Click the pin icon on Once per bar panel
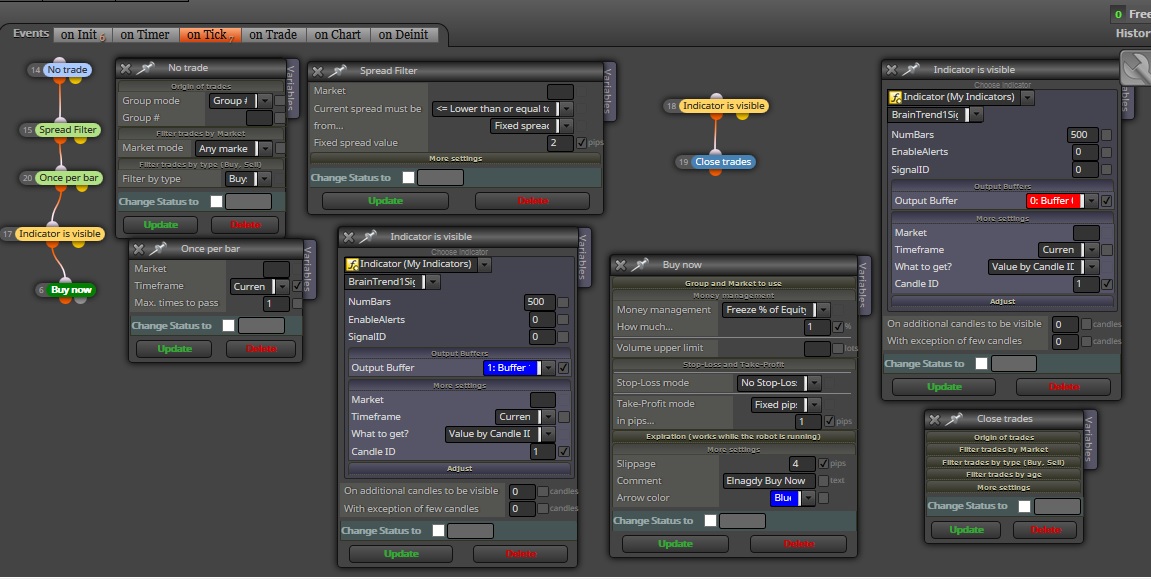Image resolution: width=1151 pixels, height=579 pixels. click(x=159, y=249)
